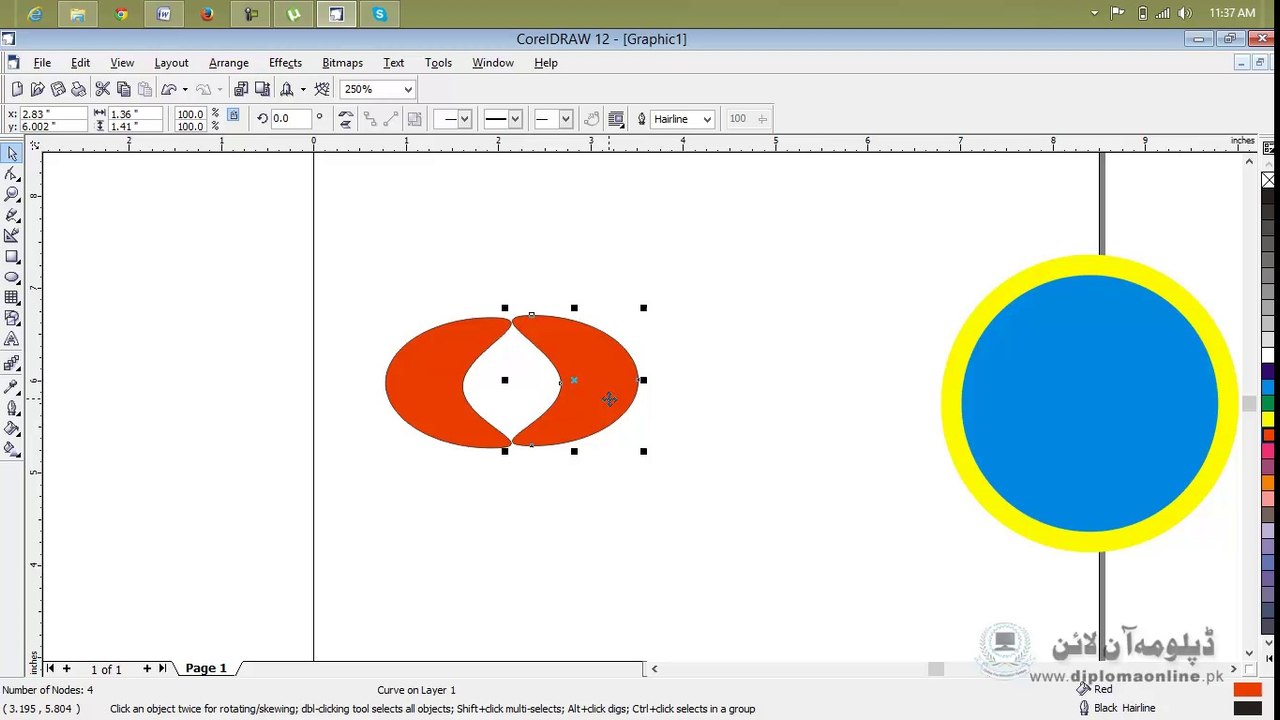Select the Text tool
Screen dimensions: 1280x720
pyautogui.click(x=12, y=340)
